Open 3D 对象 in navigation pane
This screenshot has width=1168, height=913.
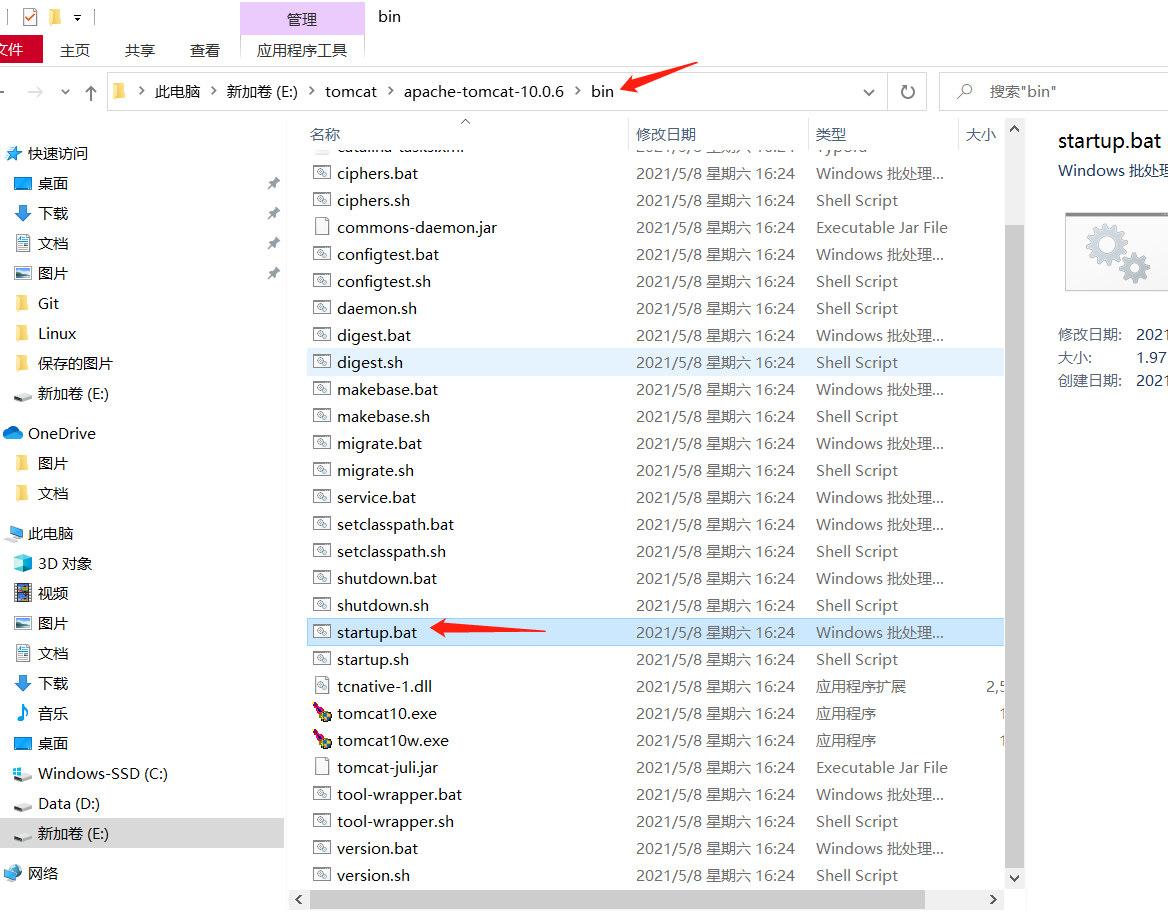pyautogui.click(x=65, y=564)
